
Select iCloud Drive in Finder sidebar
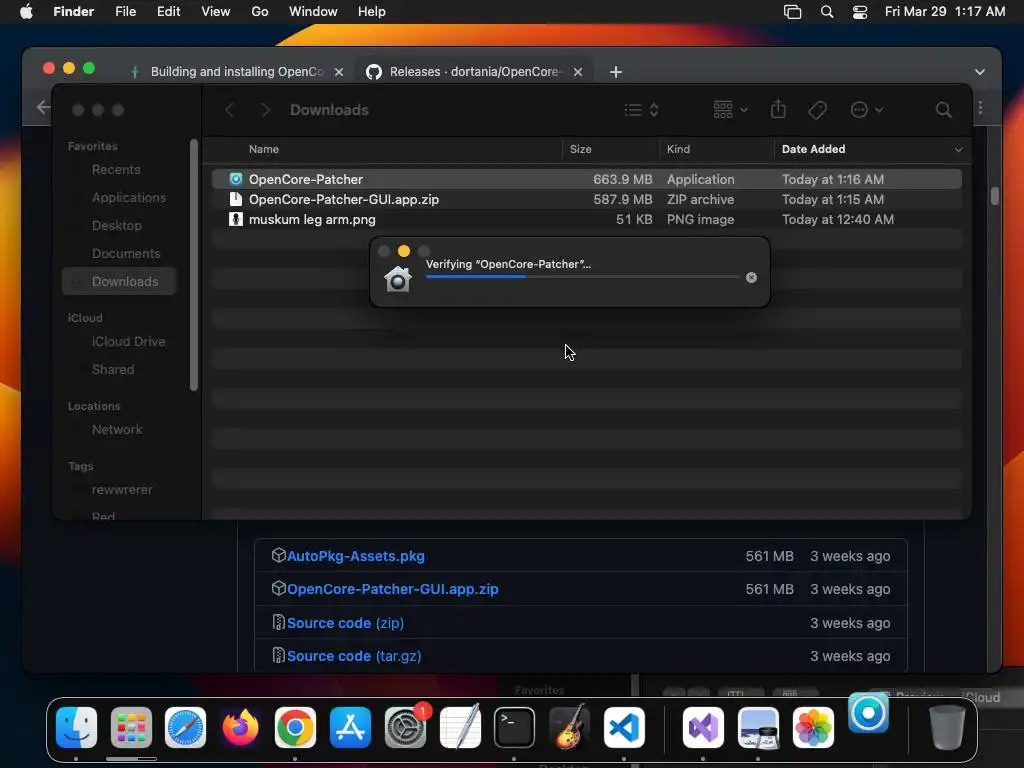pos(128,342)
